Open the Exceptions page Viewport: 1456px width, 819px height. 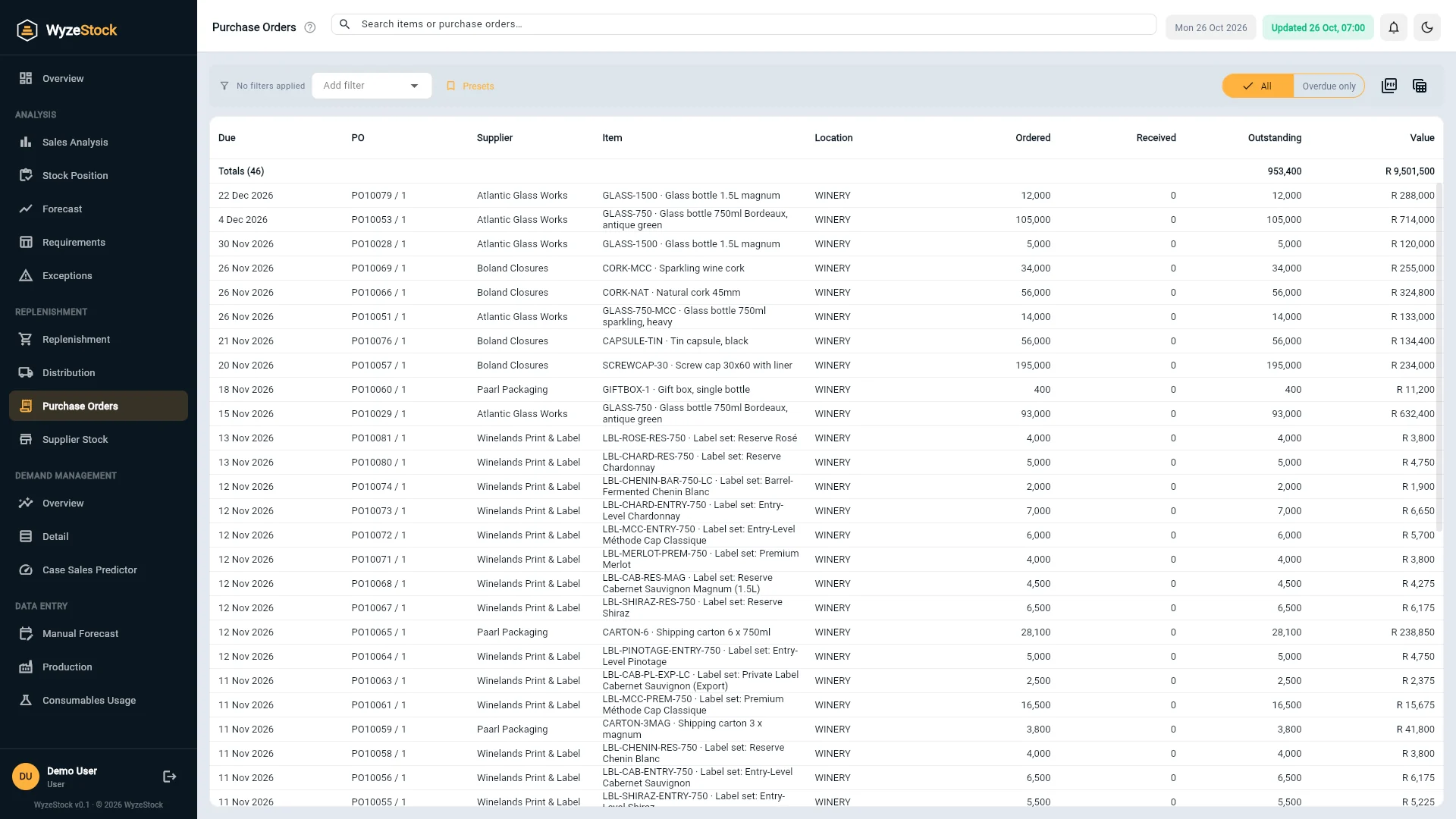99,275
